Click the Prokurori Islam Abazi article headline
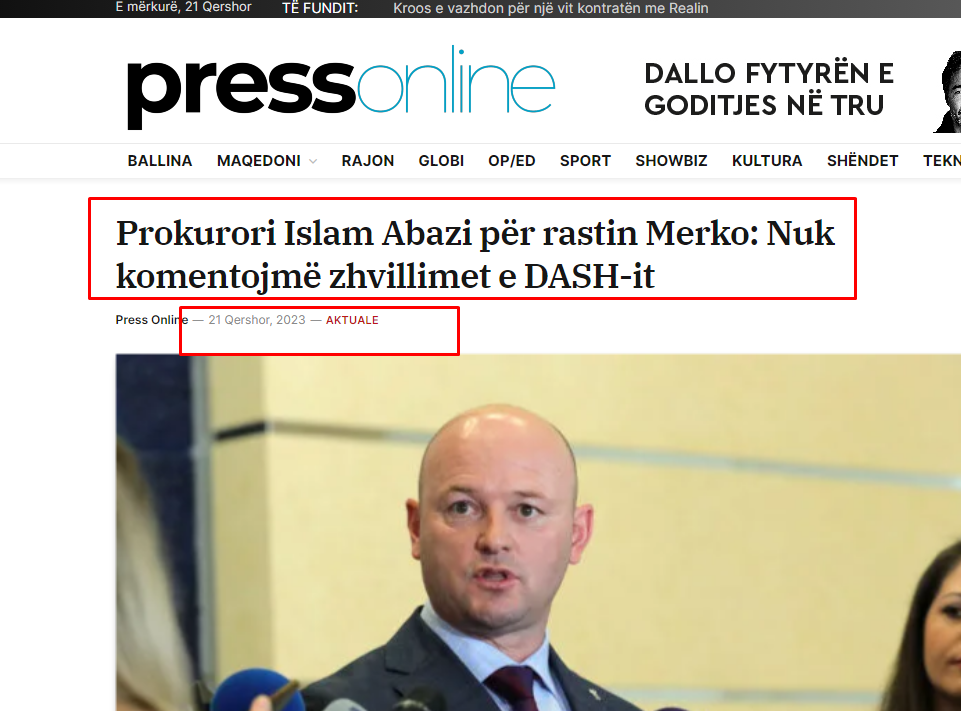Image resolution: width=961 pixels, height=711 pixels. point(475,254)
